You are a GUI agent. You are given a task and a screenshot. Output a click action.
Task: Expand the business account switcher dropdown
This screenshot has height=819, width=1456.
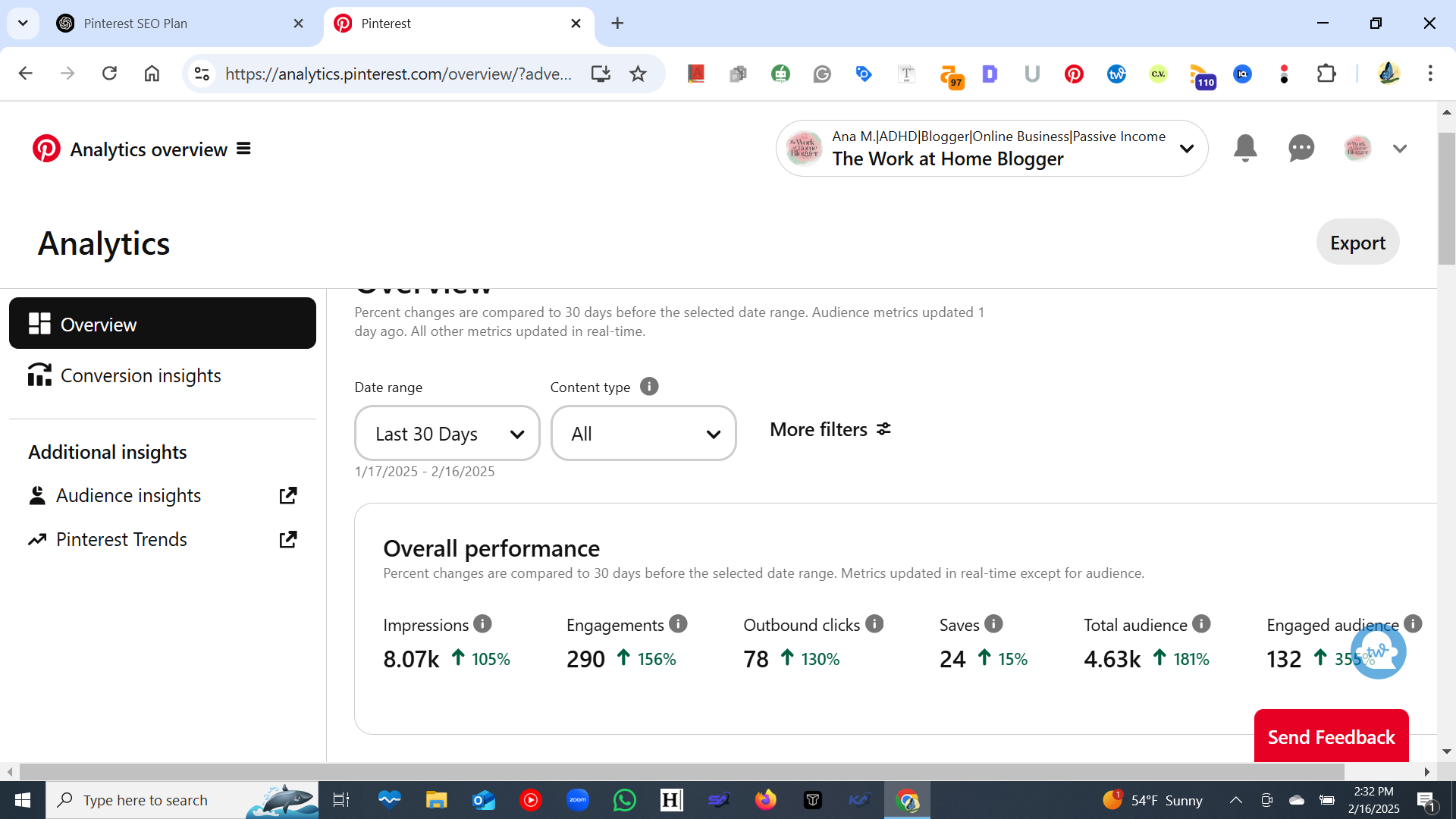tap(1186, 149)
